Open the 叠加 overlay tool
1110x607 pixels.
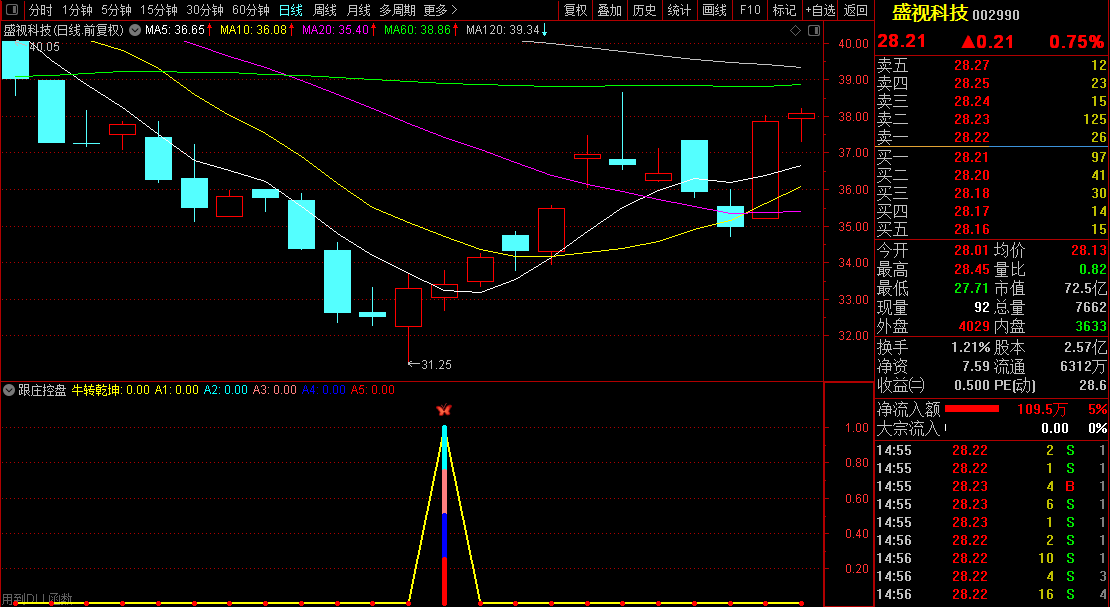(x=609, y=10)
